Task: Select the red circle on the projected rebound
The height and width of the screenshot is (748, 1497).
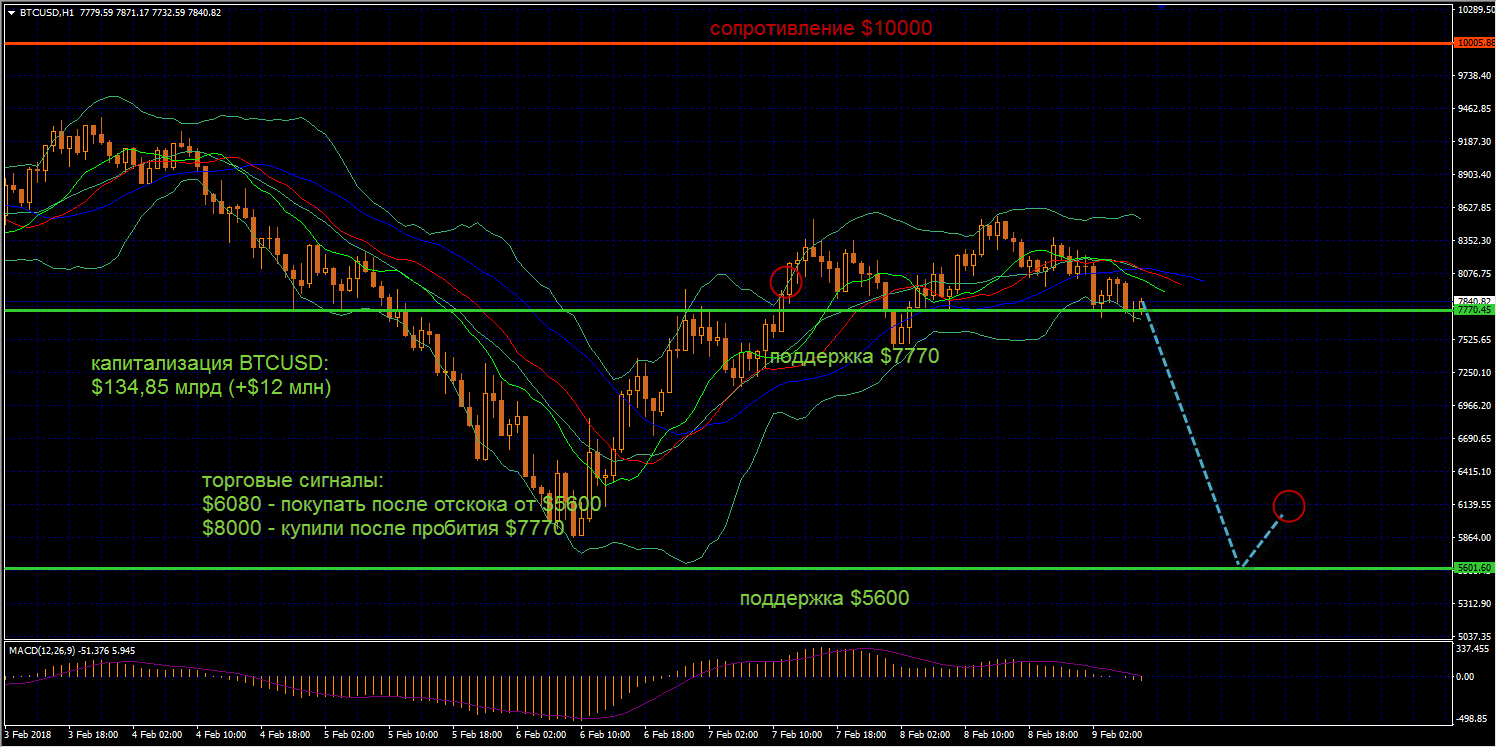Action: 1289,506
